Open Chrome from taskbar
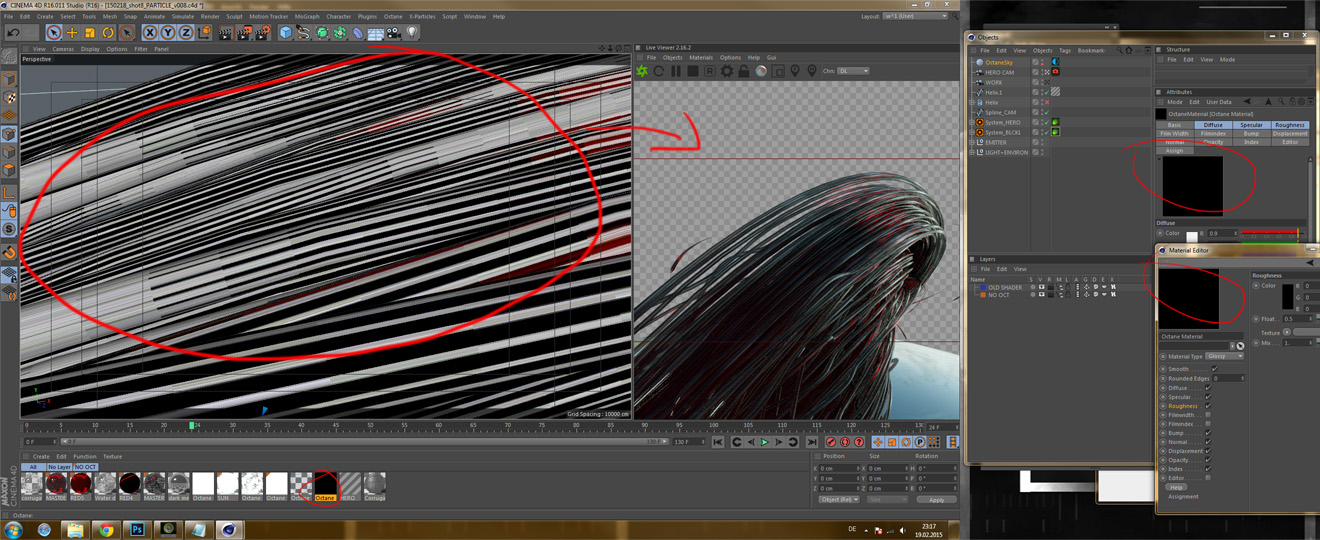Screen dimensions: 1320x540 click(x=106, y=529)
